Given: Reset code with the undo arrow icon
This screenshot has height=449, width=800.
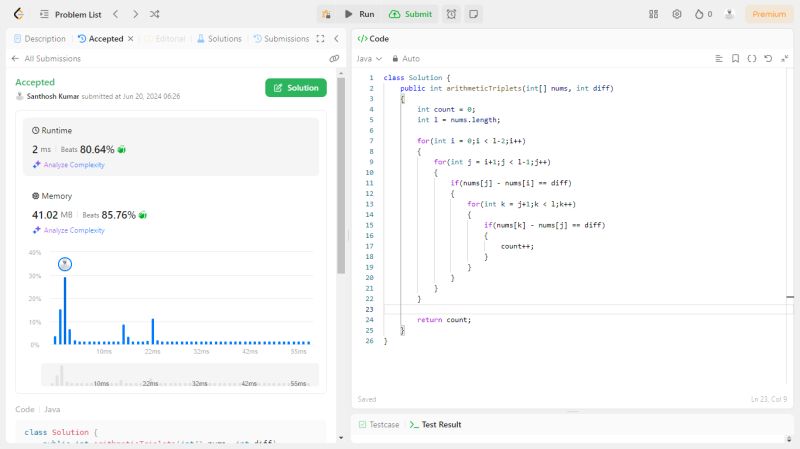Looking at the screenshot, I should [768, 59].
